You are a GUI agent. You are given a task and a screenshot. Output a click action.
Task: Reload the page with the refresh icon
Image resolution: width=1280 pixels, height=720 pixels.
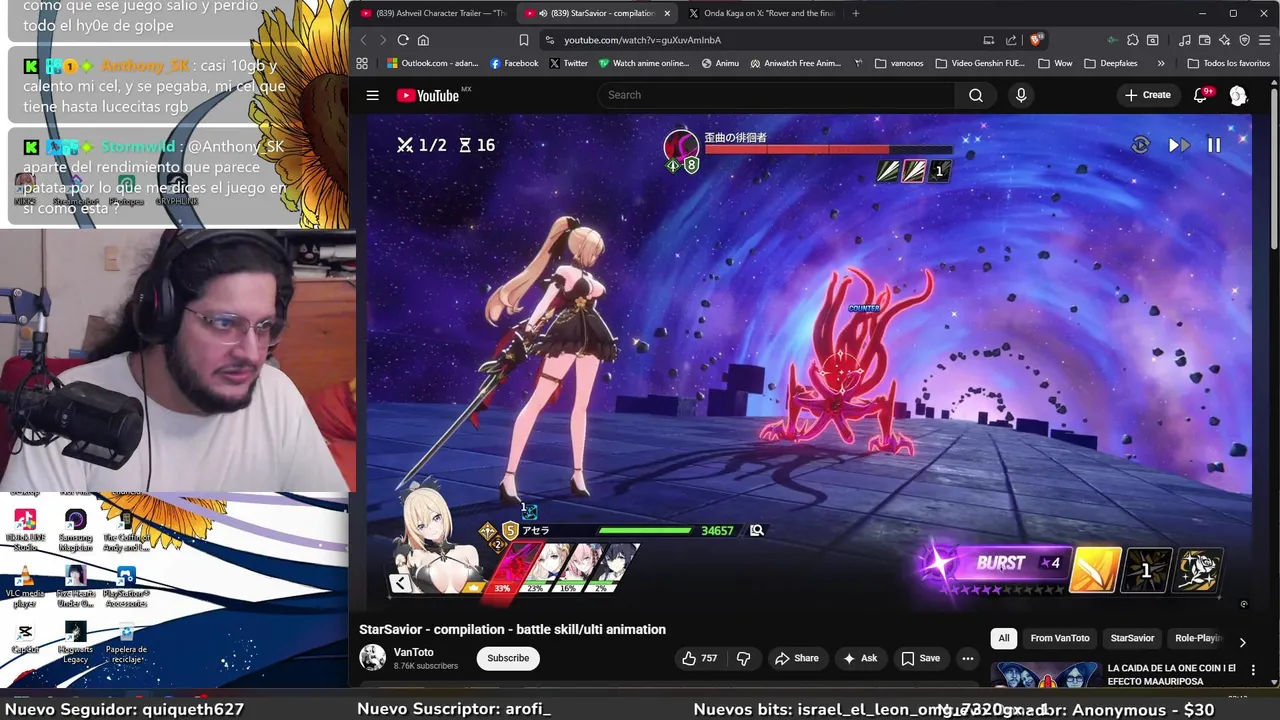[403, 40]
